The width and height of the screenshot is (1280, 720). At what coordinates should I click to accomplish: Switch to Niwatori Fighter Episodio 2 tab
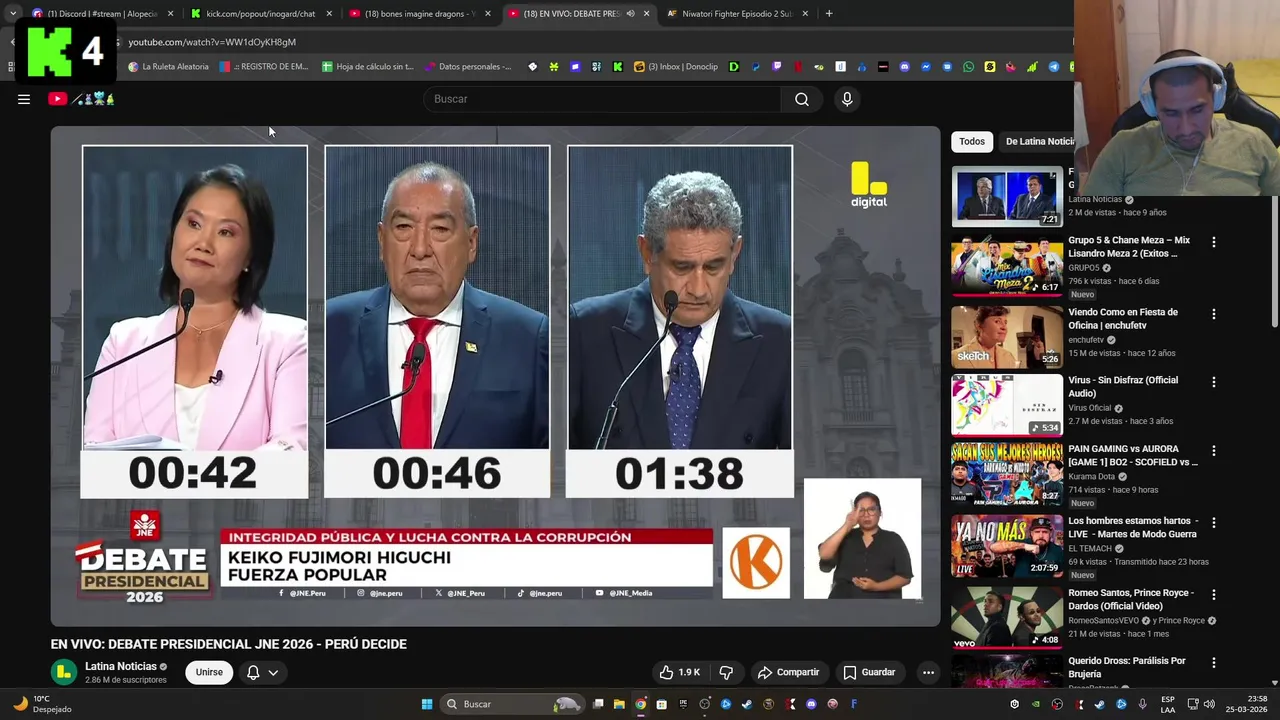[737, 14]
